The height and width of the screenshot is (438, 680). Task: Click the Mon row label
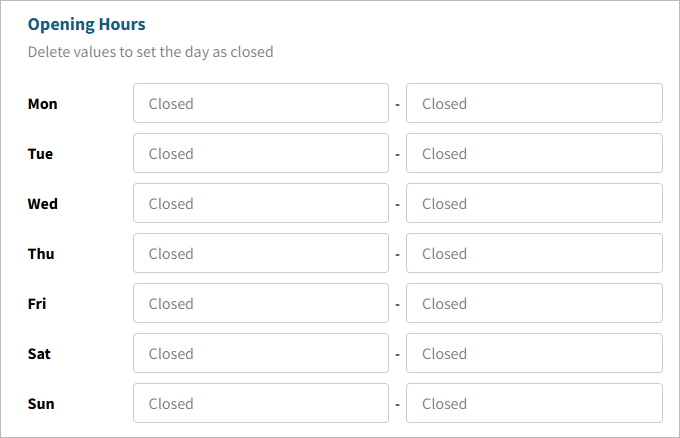pyautogui.click(x=42, y=104)
